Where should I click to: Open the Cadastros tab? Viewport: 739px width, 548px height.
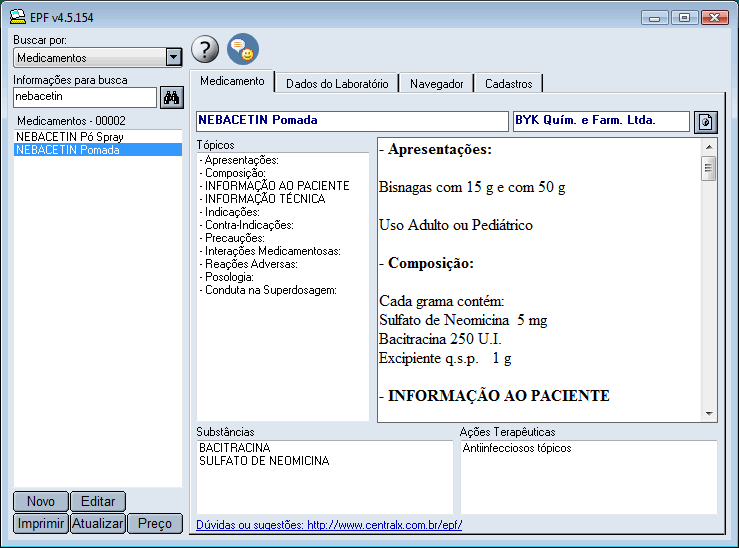coord(509,84)
